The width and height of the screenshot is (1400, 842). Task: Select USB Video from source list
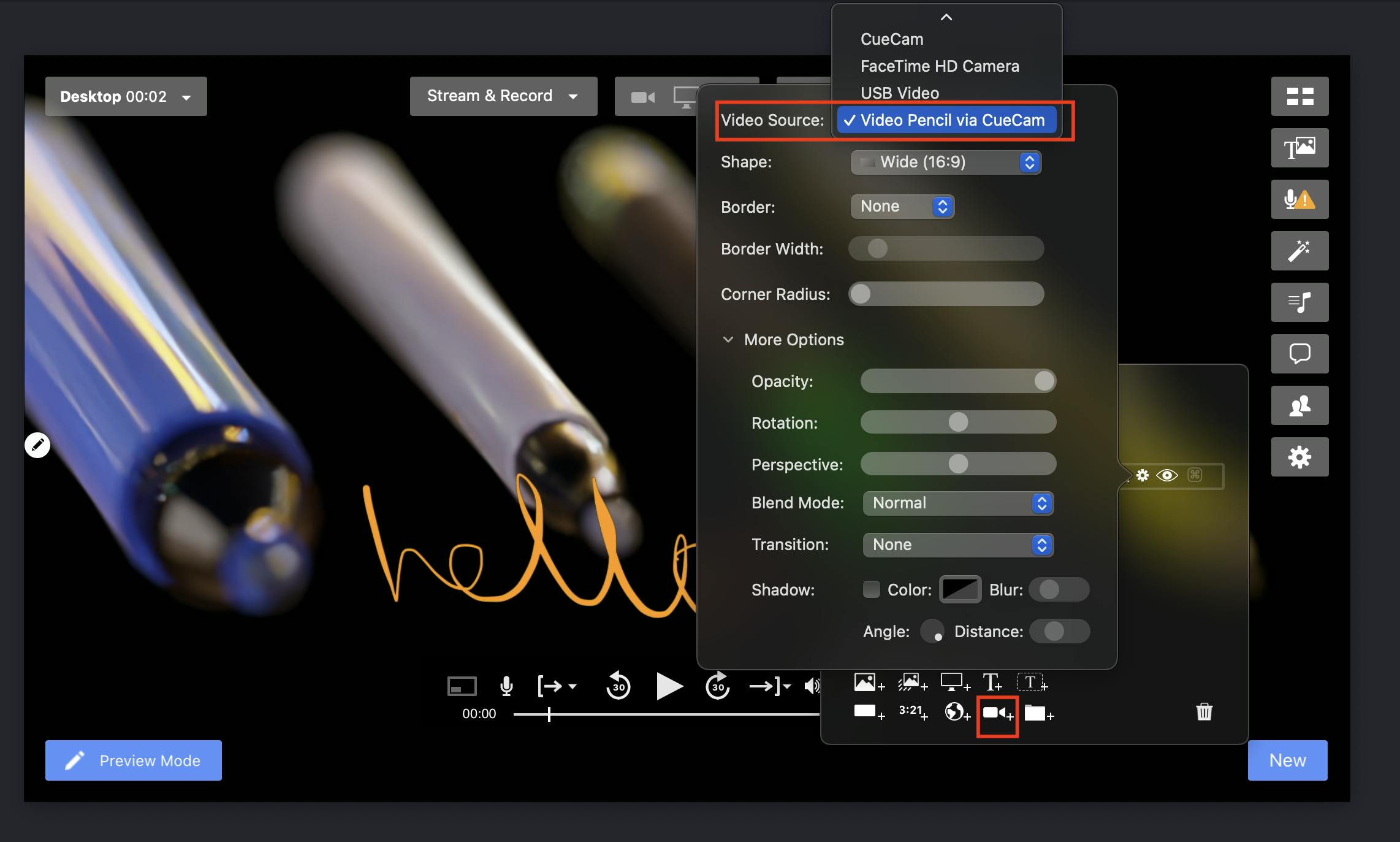pyautogui.click(x=899, y=93)
